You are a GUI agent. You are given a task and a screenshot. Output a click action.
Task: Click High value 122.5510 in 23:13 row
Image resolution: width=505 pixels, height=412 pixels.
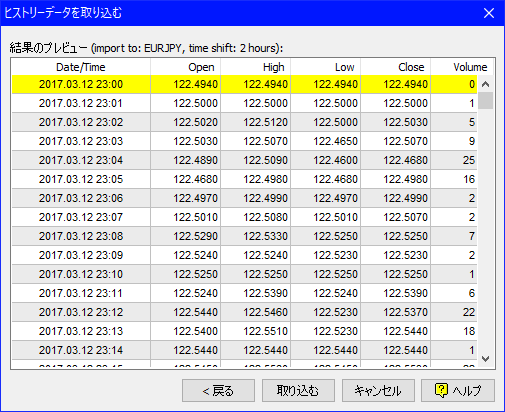pyautogui.click(x=265, y=331)
